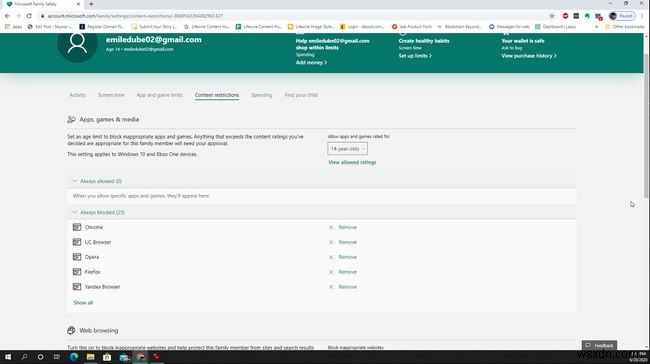650x364 pixels.
Task: Go back using the browser back arrow
Action: coord(7,16)
